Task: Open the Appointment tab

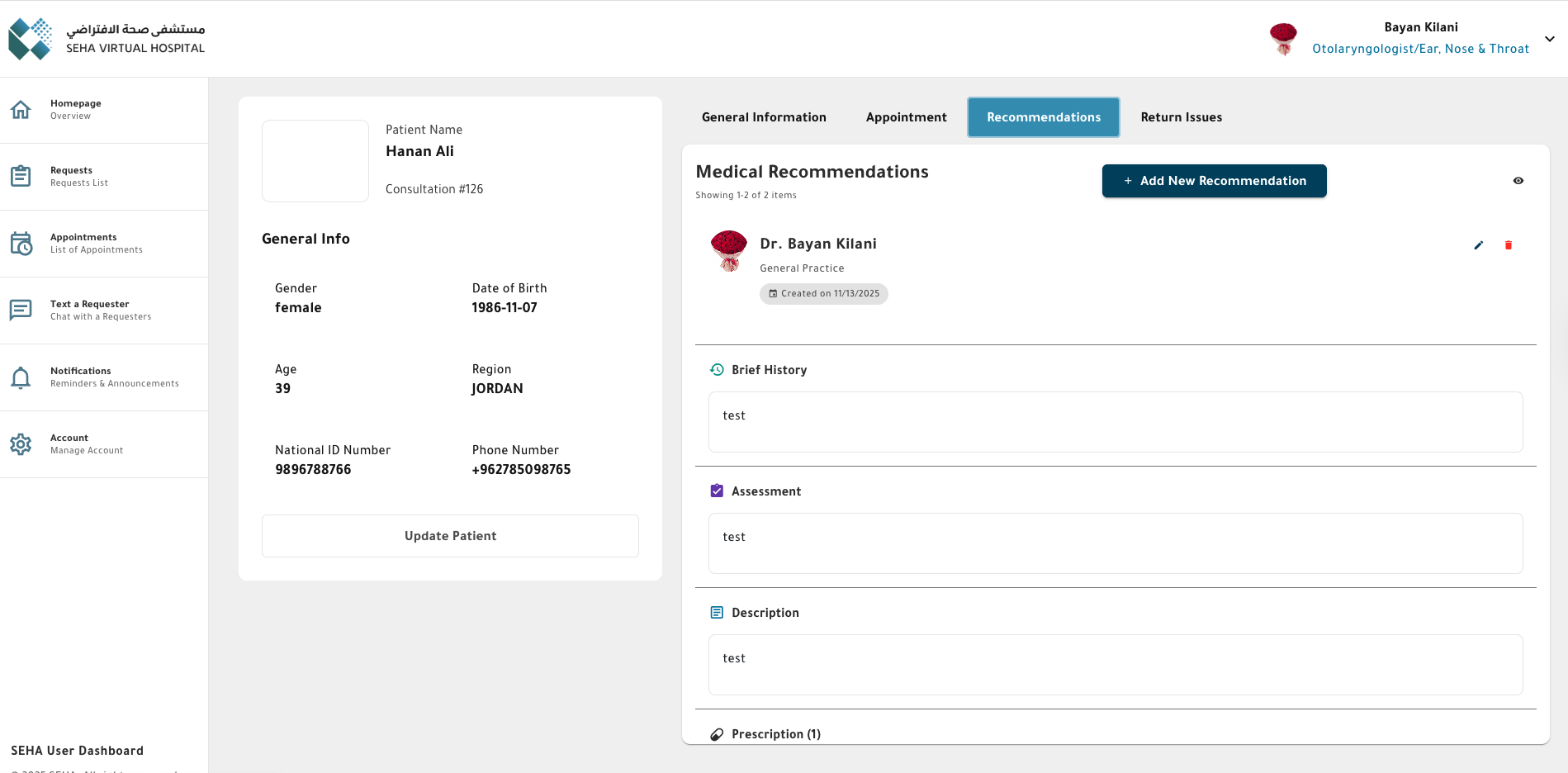Action: (x=906, y=117)
